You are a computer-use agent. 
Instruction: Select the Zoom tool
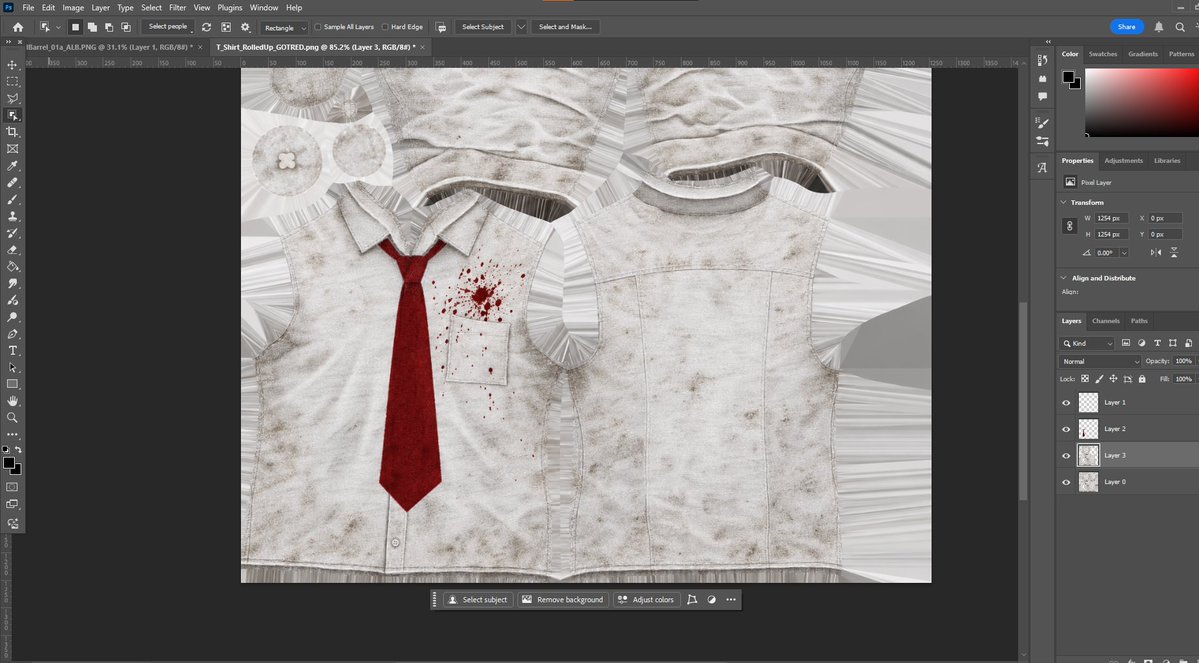12,418
